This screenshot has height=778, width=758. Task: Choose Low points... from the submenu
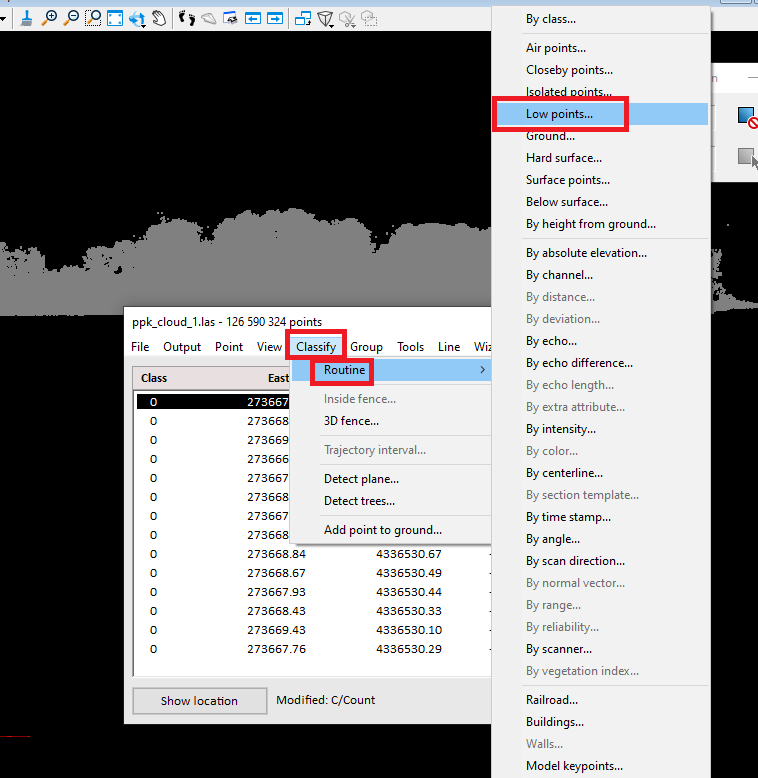[559, 114]
